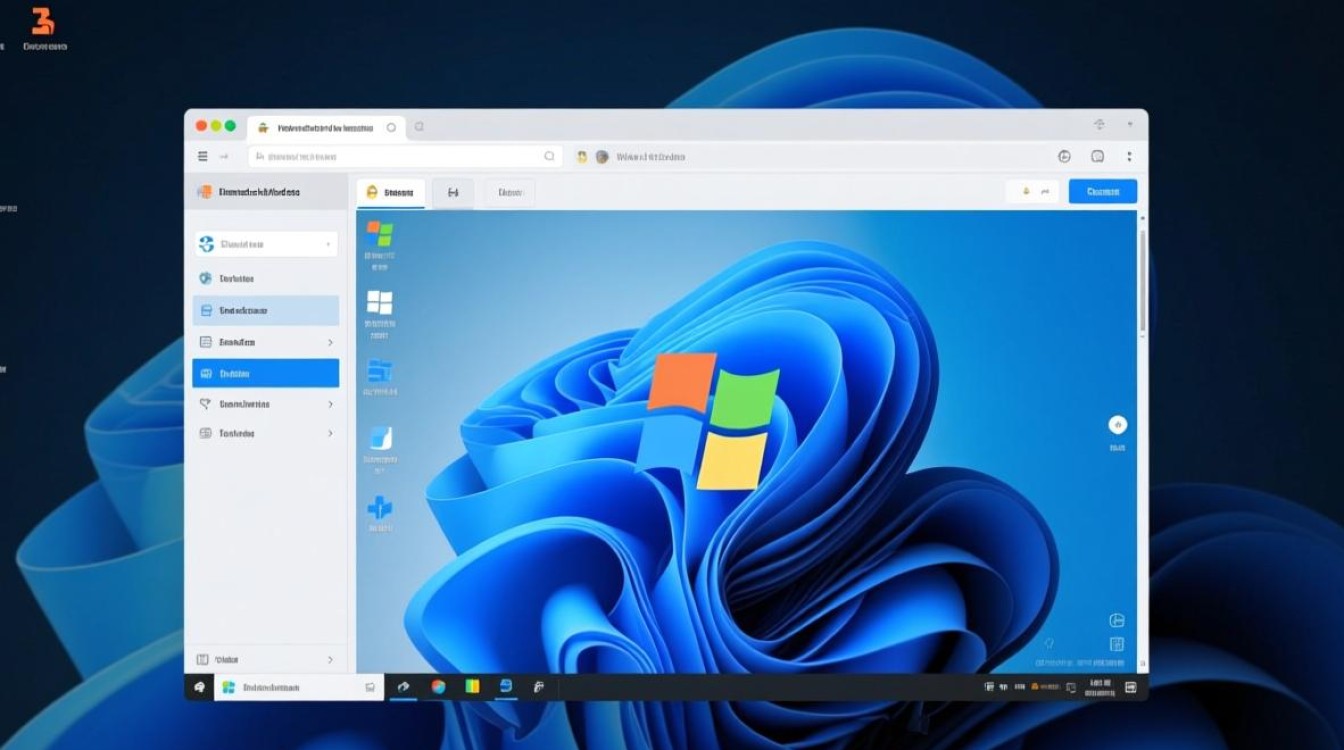Open the hamburger menu icon top left
The image size is (1344, 750).
click(201, 156)
